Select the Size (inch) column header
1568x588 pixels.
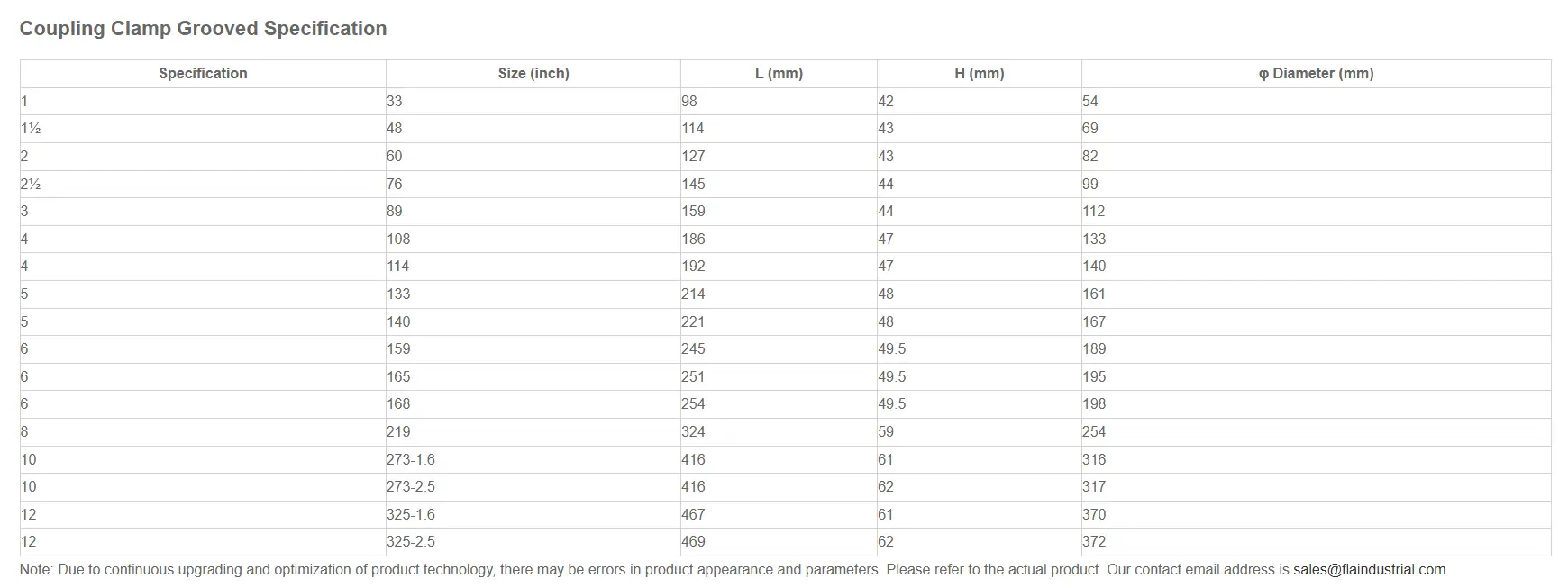[533, 74]
